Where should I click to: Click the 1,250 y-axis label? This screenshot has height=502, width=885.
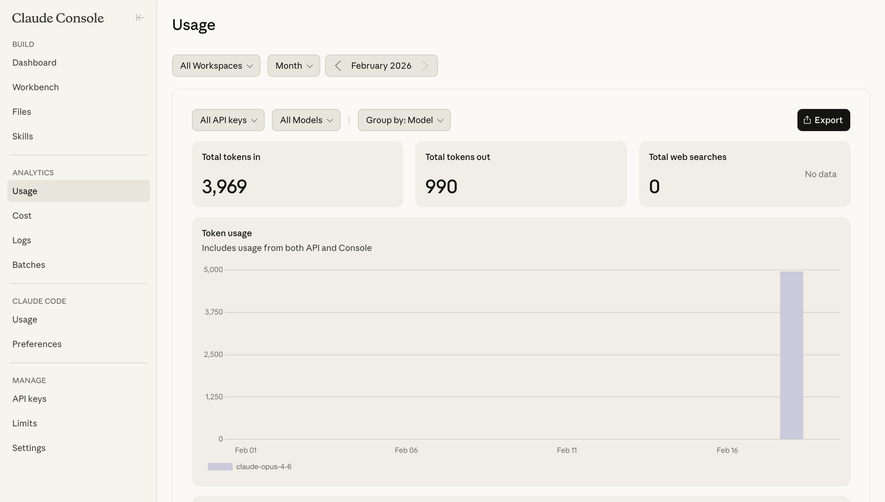[x=214, y=396]
